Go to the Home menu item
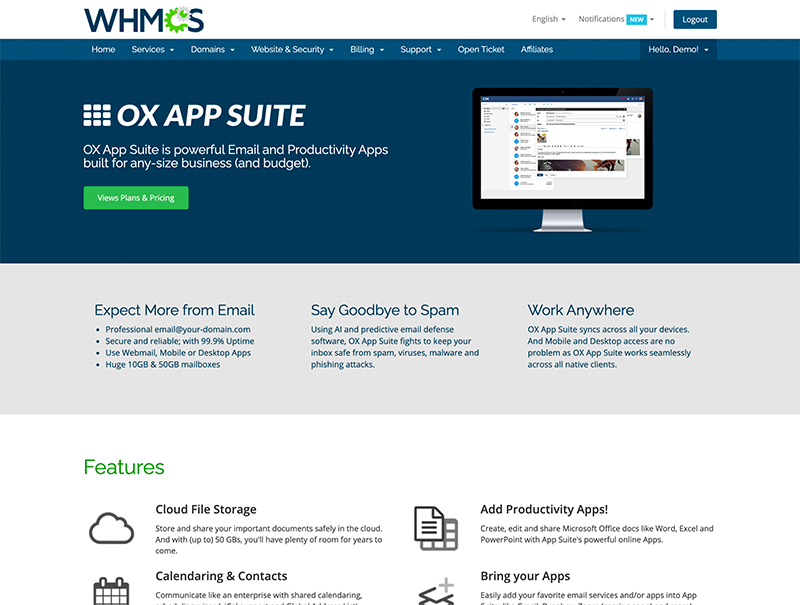 (103, 49)
